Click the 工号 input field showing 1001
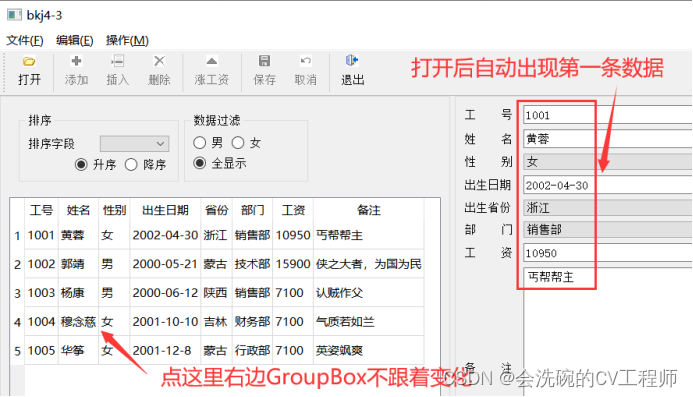693x397 pixels. [x=608, y=115]
